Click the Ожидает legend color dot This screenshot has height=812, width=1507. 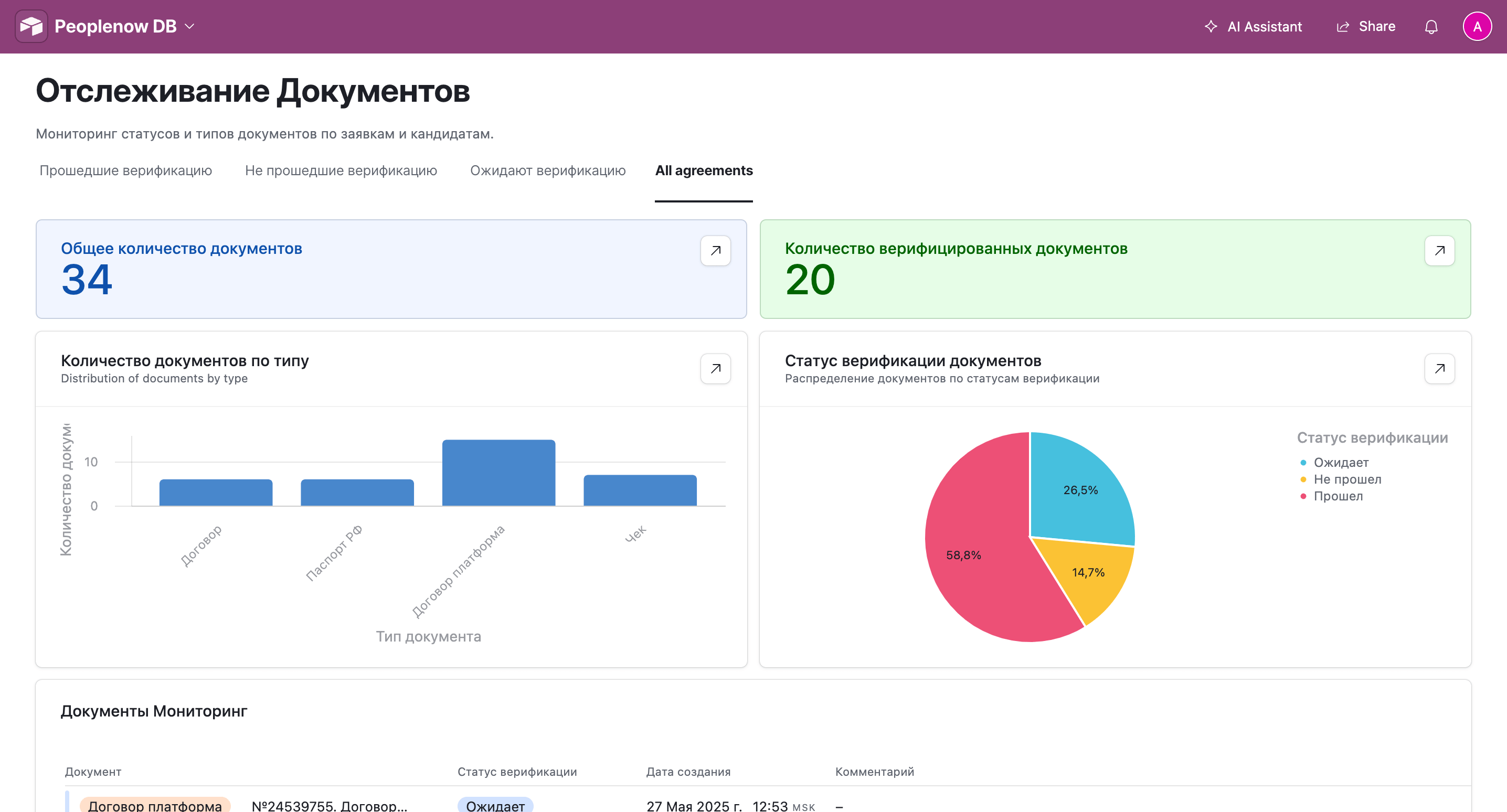pos(1303,463)
